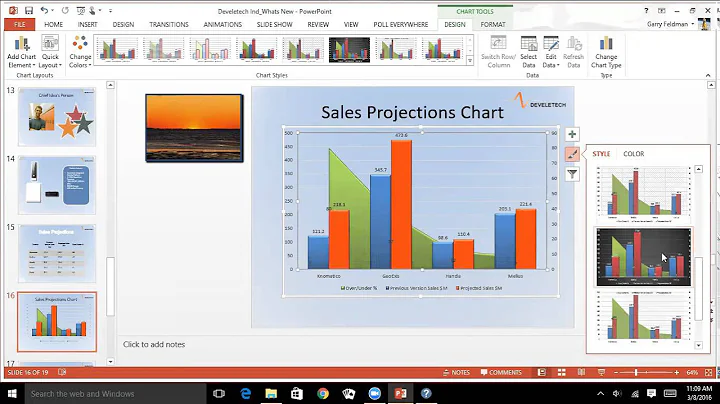Open TRANSITIONS ribbon tab
This screenshot has height=404, width=720.
click(169, 24)
